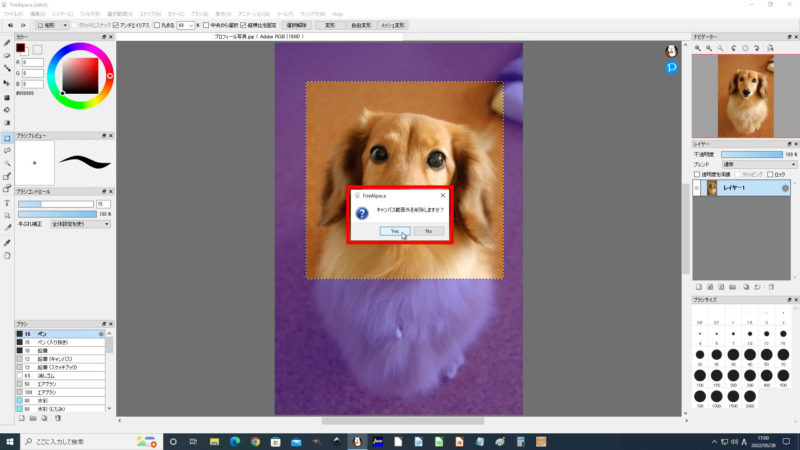800x450 pixels.
Task: Duplicate the layer in Layer panel
Action: pyautogui.click(x=746, y=287)
